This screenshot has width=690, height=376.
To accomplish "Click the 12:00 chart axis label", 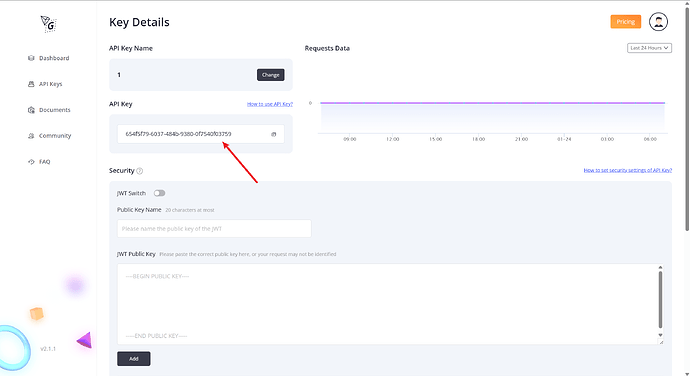I will pyautogui.click(x=393, y=139).
